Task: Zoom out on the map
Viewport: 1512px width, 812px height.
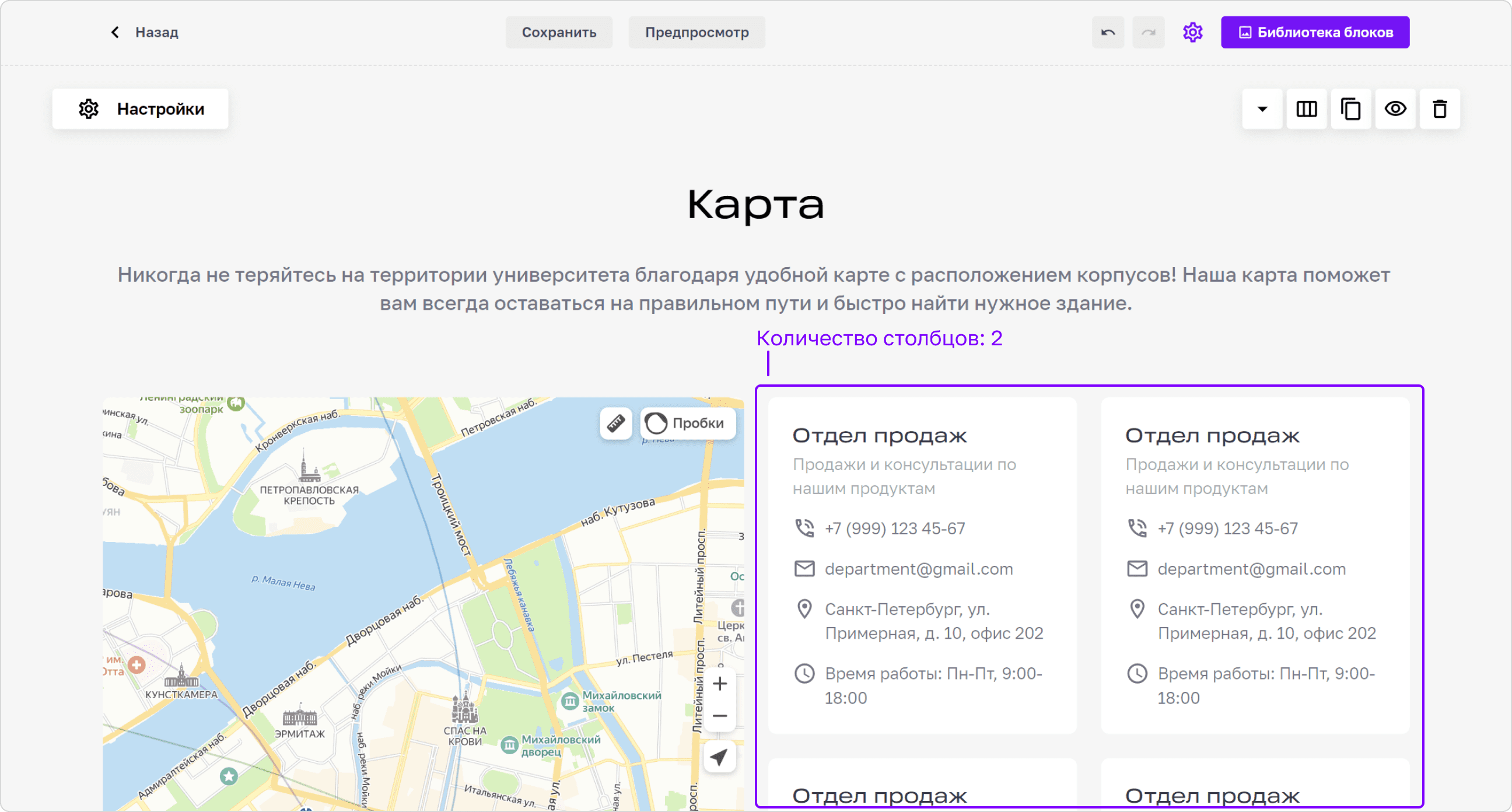Action: tap(720, 716)
